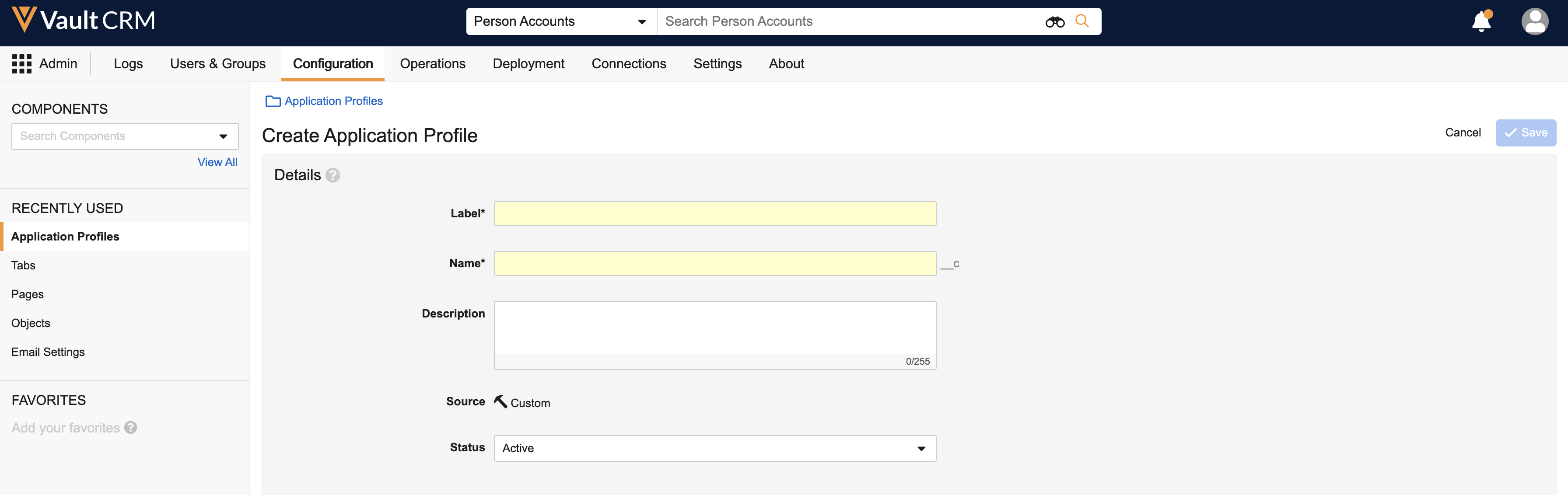The image size is (1568, 495).
Task: Open the notifications bell
Action: pyautogui.click(x=1481, y=22)
